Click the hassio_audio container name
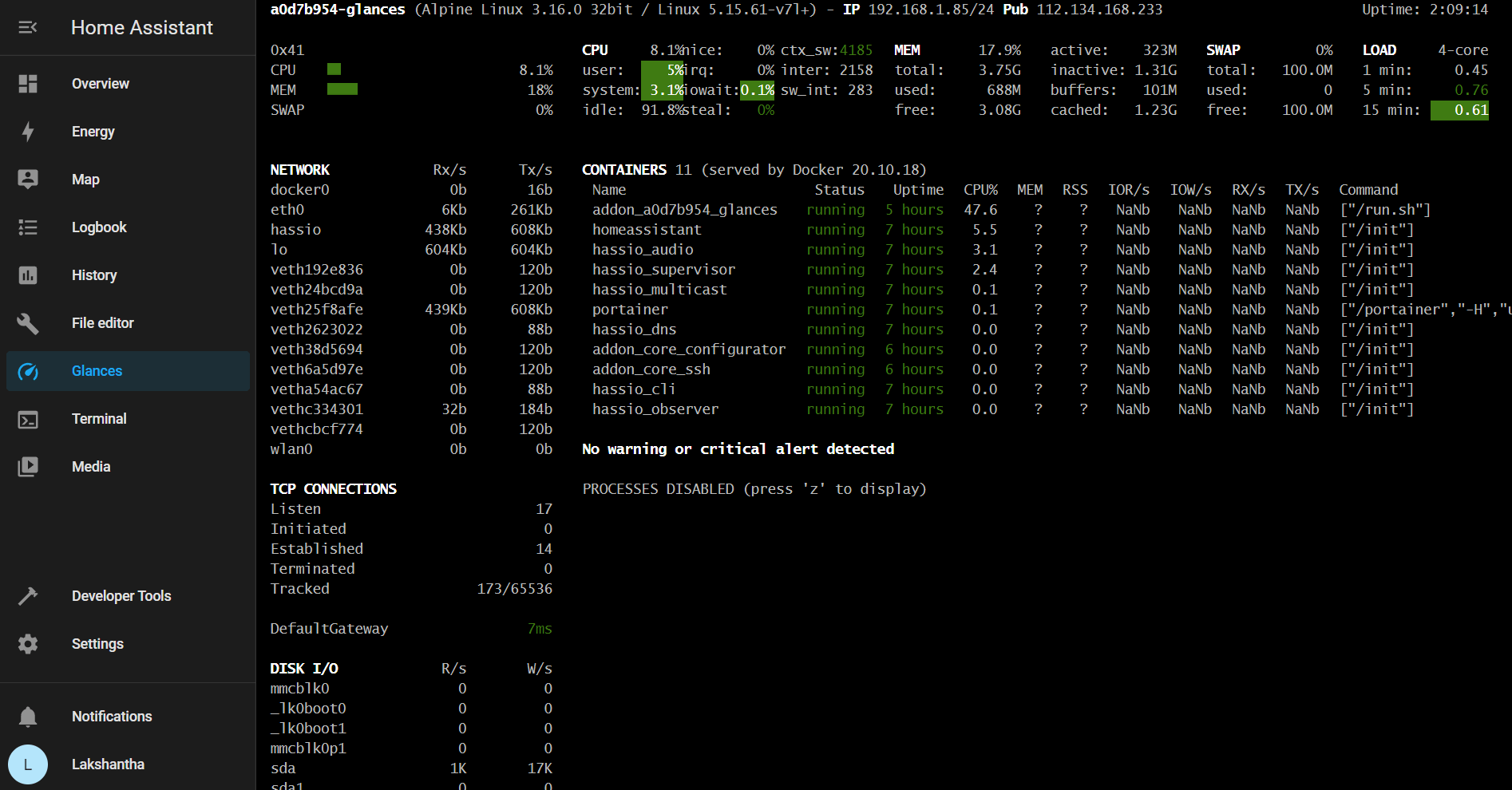1512x790 pixels. [x=643, y=250]
